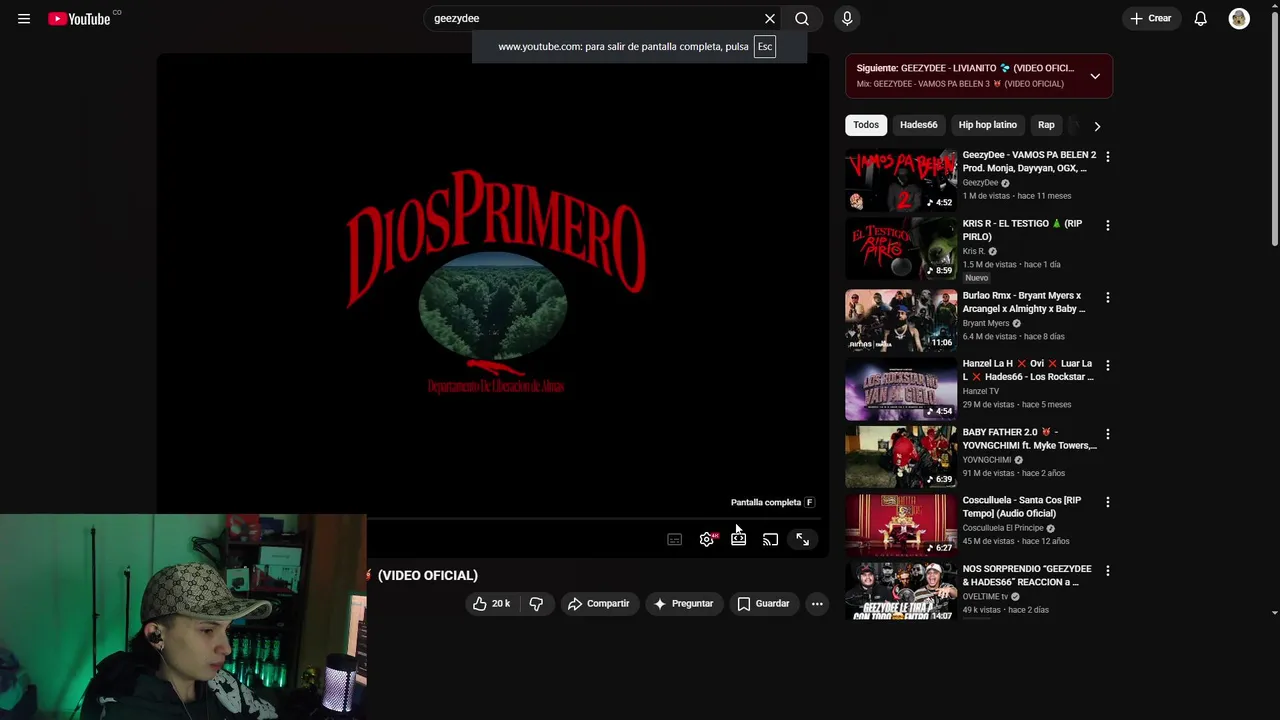Open NOS SORPRENDIO GEEZYDEE reaction video
The height and width of the screenshot is (720, 1280).
(1027, 575)
